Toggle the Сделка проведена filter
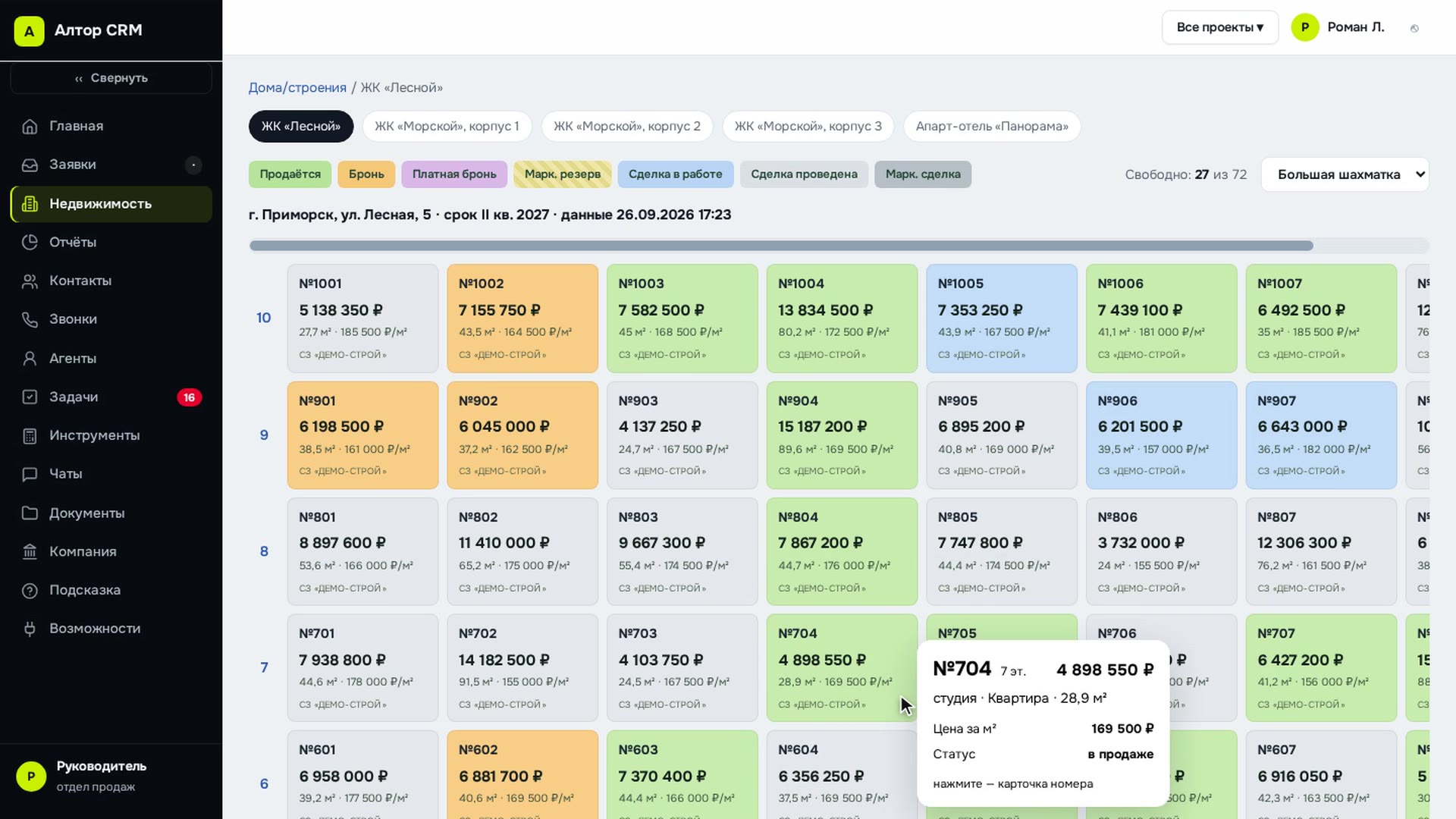Image resolution: width=1456 pixels, height=819 pixels. pos(804,174)
